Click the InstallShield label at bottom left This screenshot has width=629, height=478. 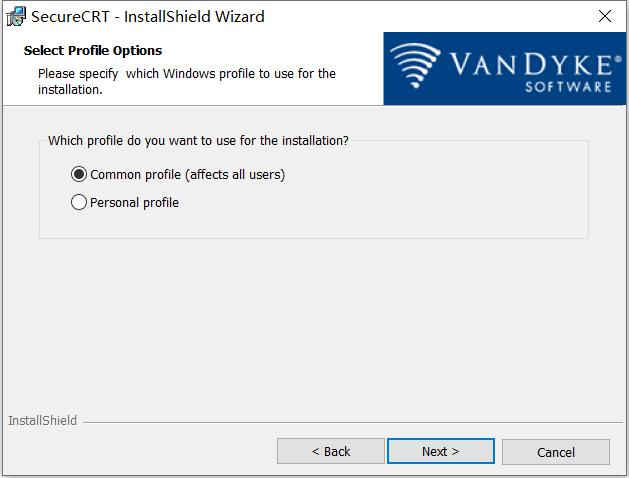point(42,421)
